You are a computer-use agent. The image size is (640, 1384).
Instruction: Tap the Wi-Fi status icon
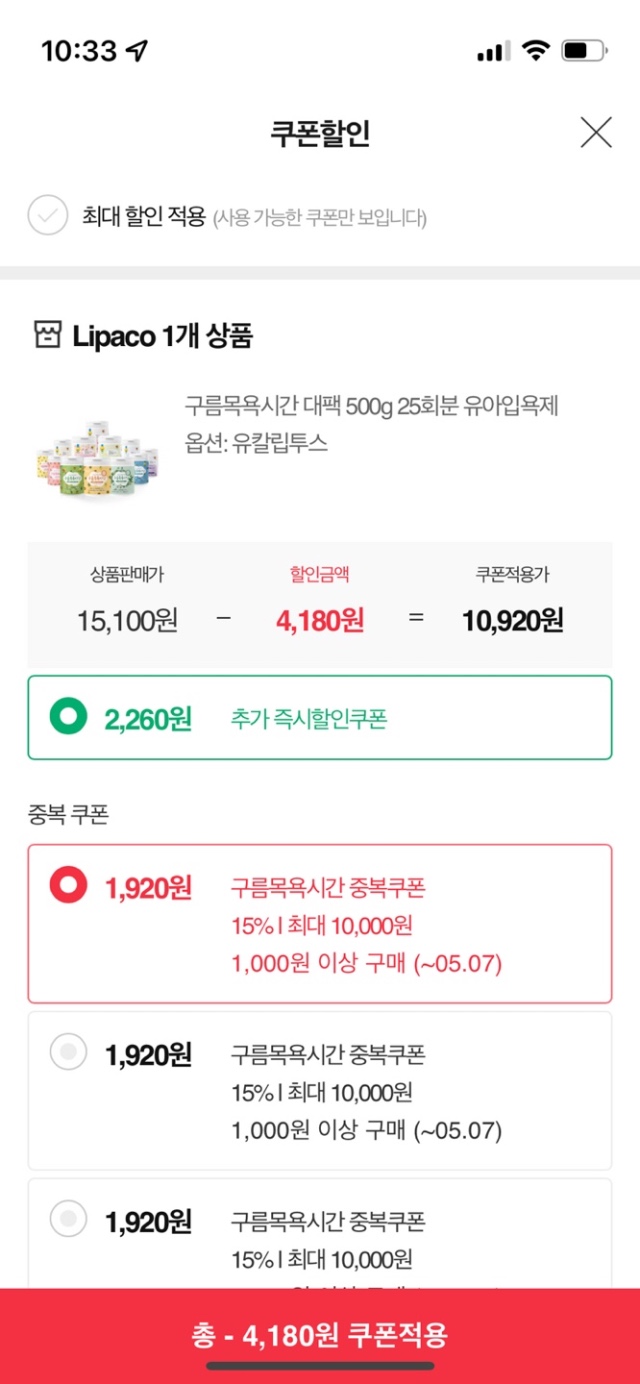tap(537, 51)
